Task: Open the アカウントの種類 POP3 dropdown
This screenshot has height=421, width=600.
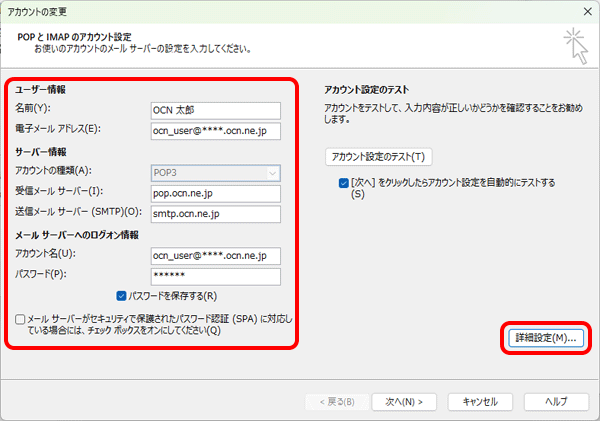Action: point(215,171)
